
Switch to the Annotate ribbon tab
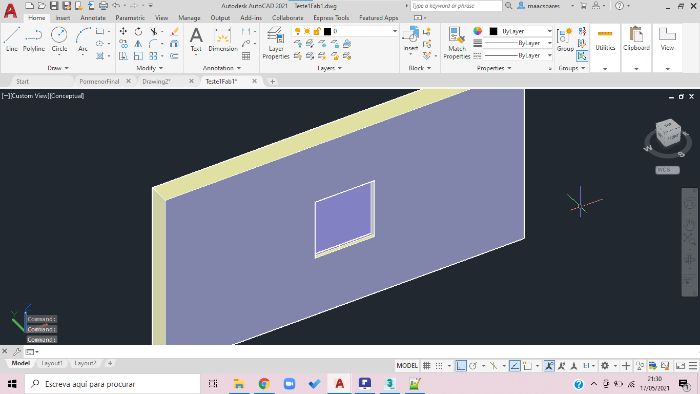pyautogui.click(x=93, y=18)
